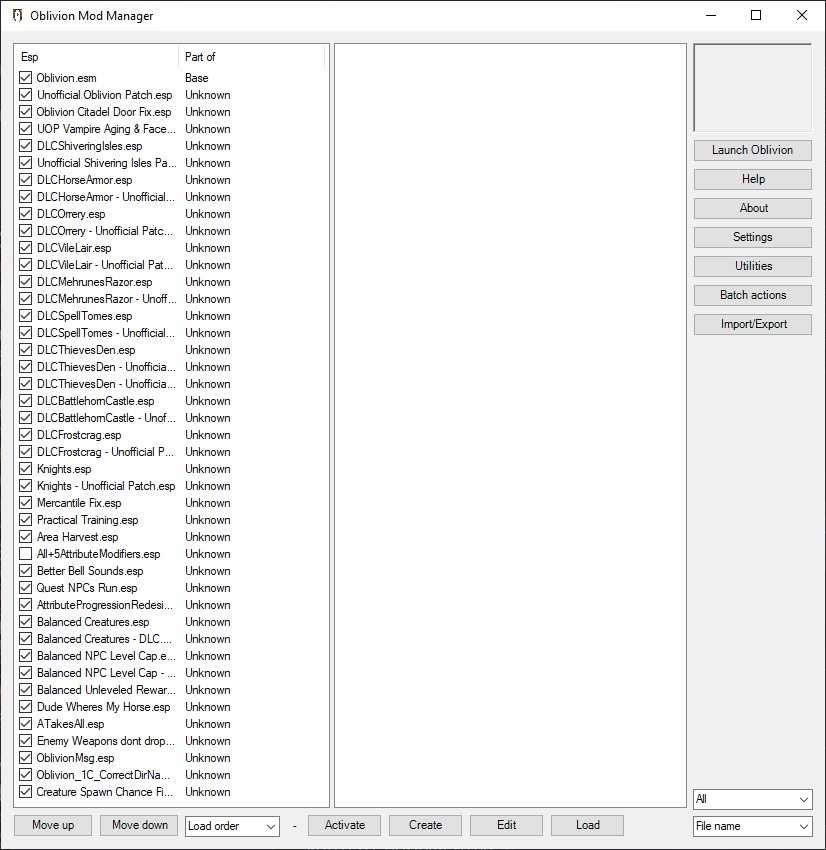Disable DLCShiveringIsles.esp checkbox
This screenshot has width=826, height=850.
click(25, 146)
